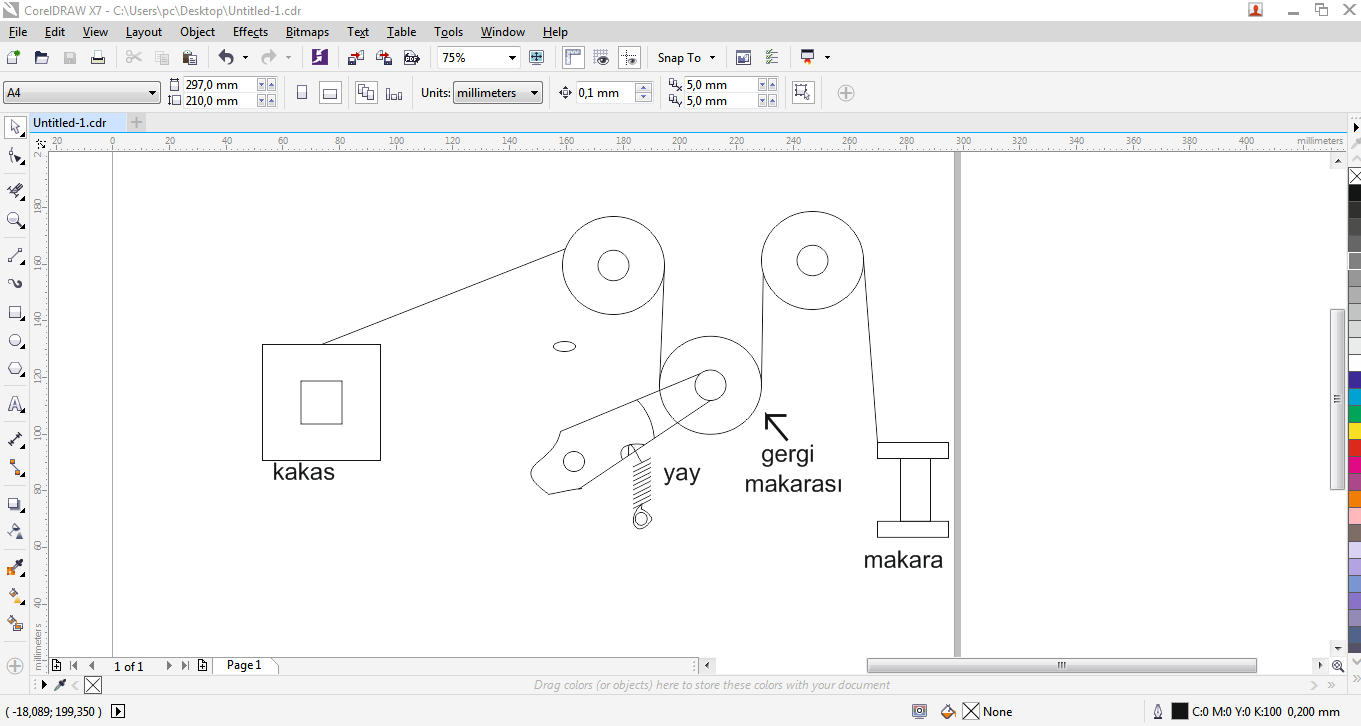
Task: Select the Zoom tool
Action: (x=15, y=220)
